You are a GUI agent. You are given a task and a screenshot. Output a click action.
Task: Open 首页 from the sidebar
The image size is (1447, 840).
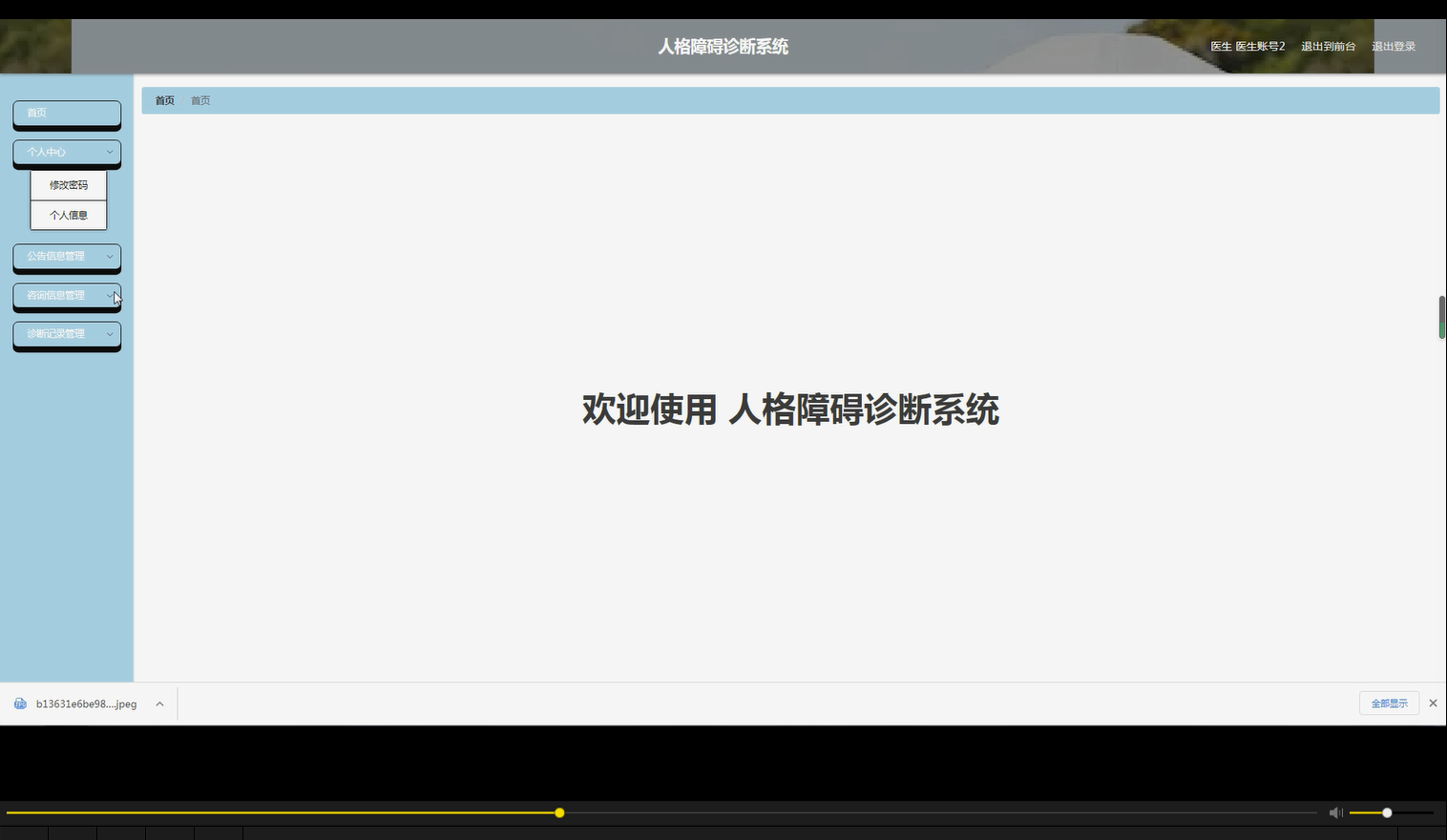pyautogui.click(x=66, y=114)
